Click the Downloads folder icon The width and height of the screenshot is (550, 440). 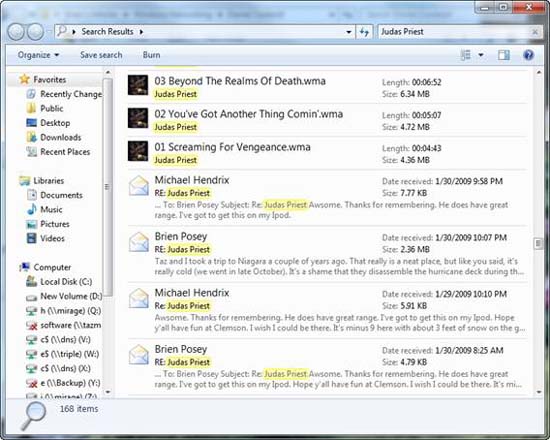coord(31,137)
